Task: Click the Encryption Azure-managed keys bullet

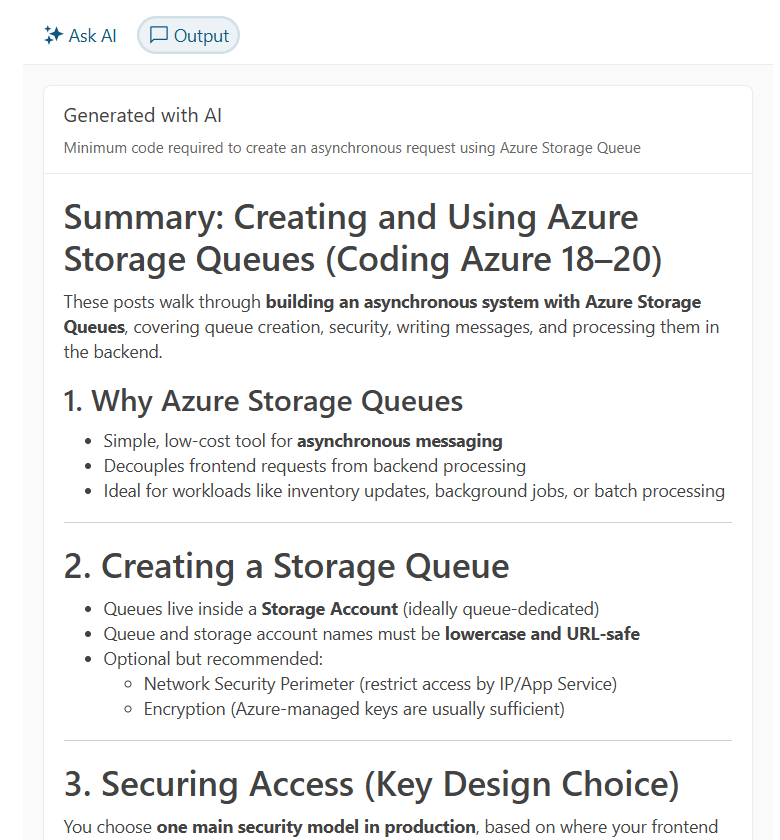Action: (x=354, y=709)
